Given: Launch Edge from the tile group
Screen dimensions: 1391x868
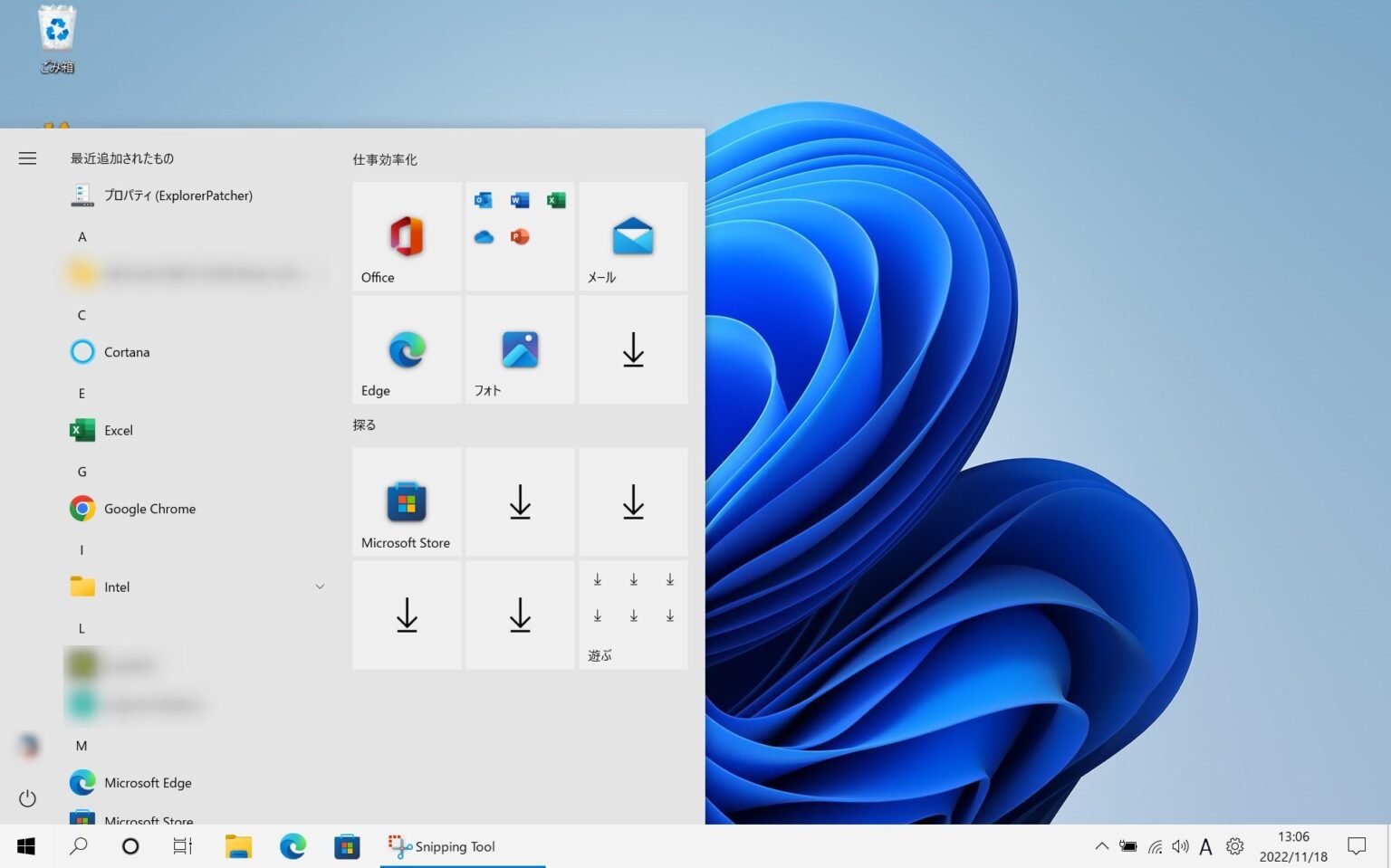Looking at the screenshot, I should 405,349.
